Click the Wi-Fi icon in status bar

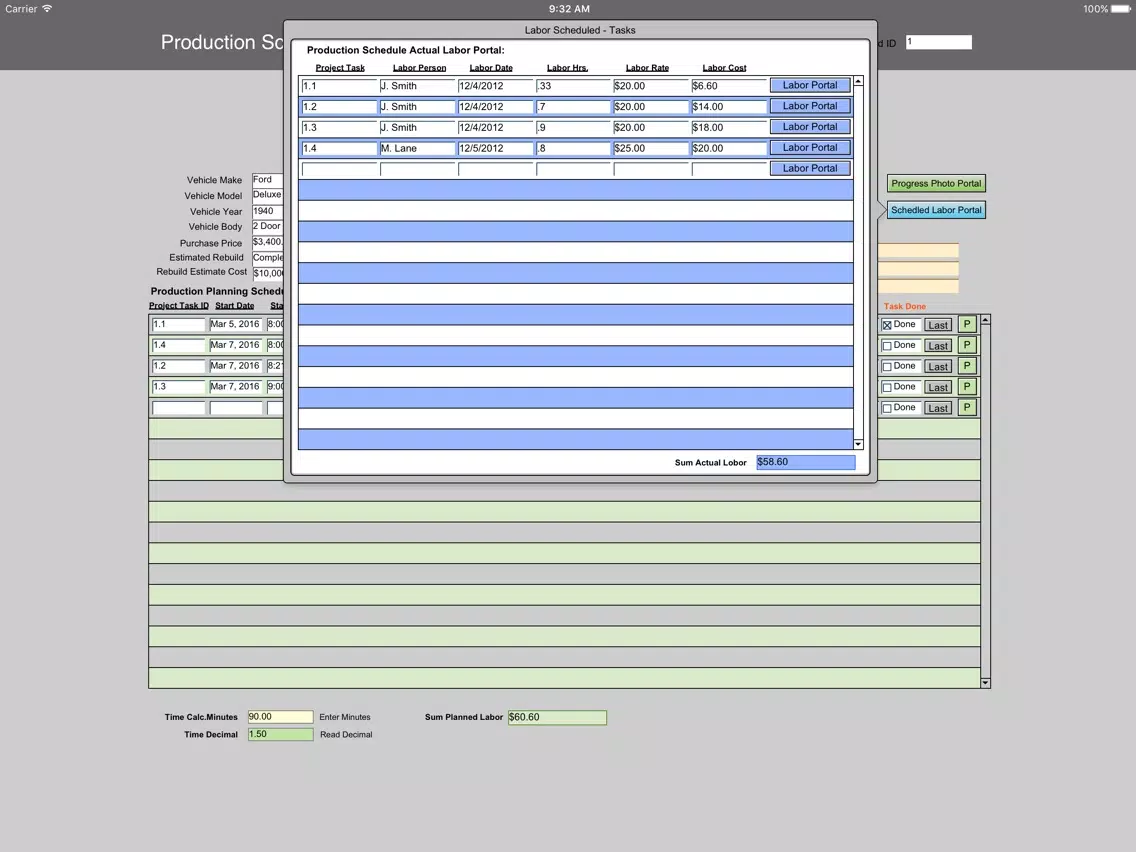[47, 9]
